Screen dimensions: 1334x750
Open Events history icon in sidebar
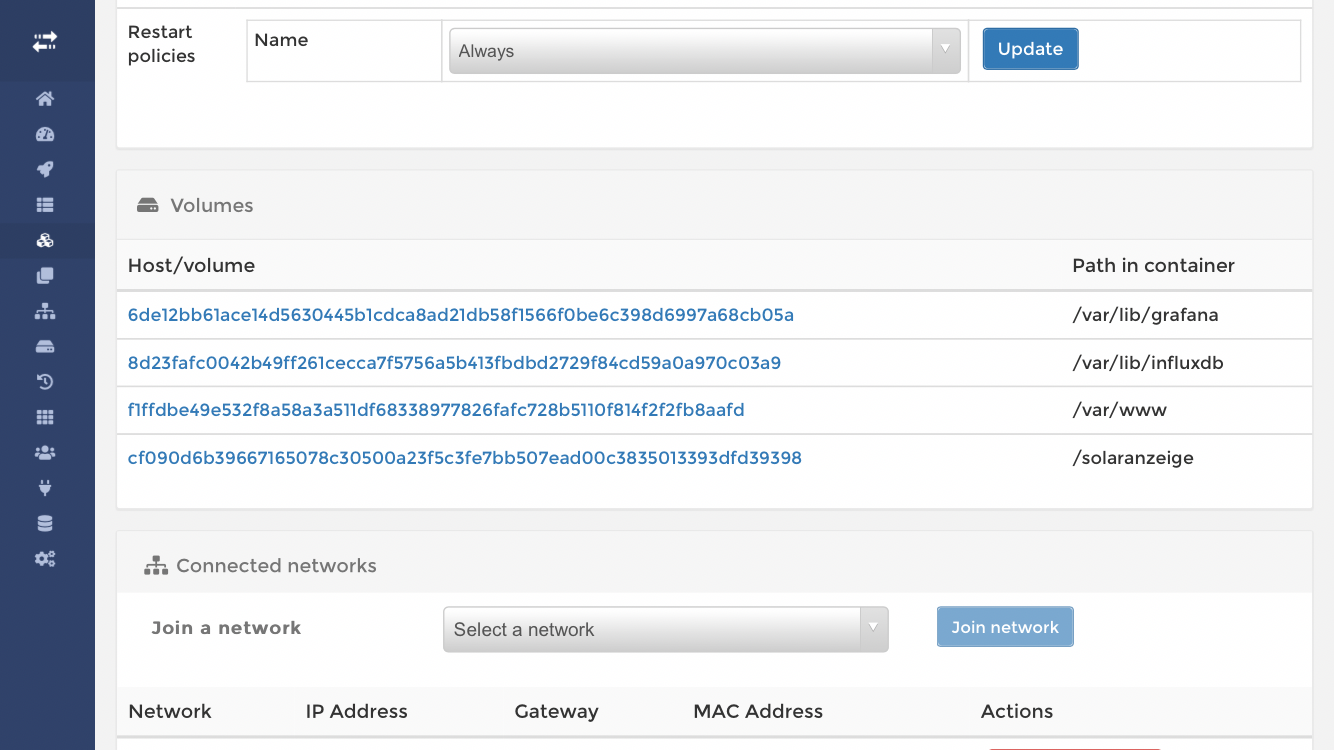[x=45, y=382]
